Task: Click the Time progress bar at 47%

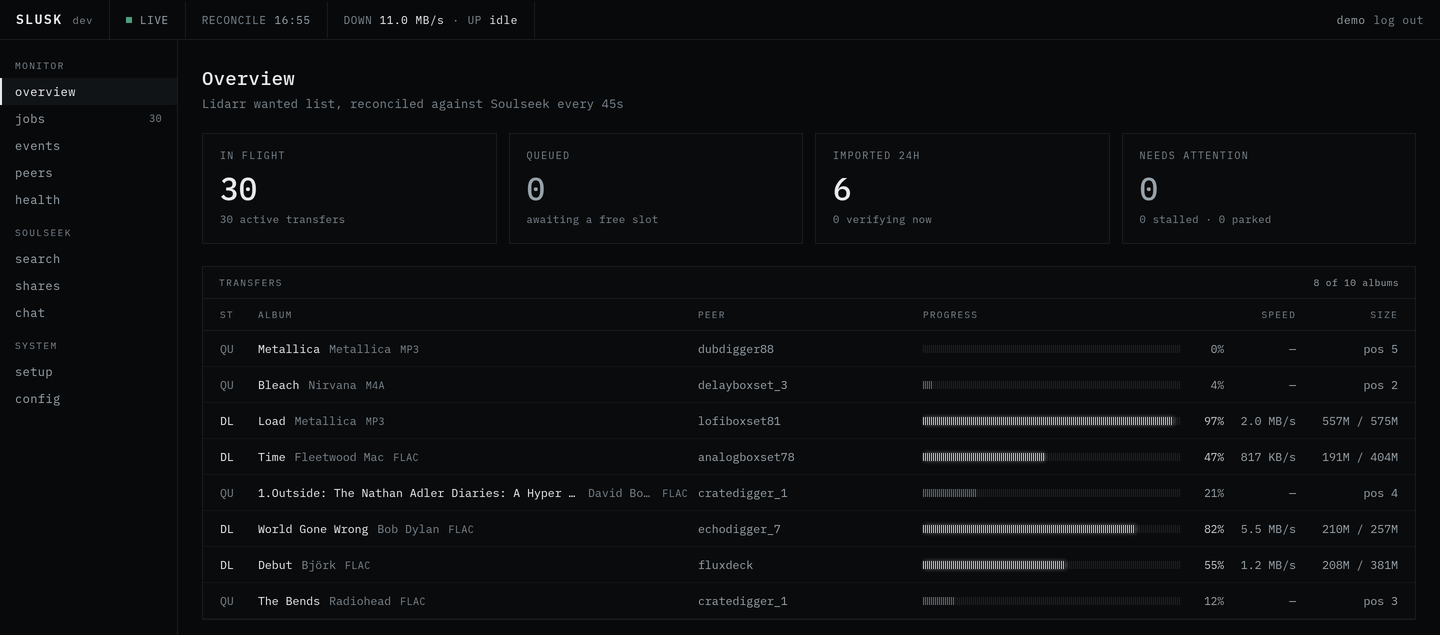Action: 1051,457
